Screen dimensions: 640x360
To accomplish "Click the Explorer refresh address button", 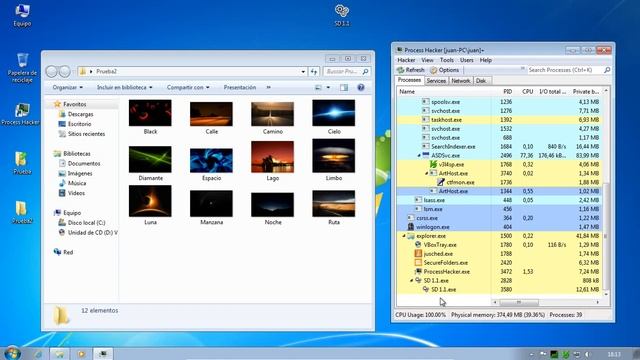I will click(314, 71).
